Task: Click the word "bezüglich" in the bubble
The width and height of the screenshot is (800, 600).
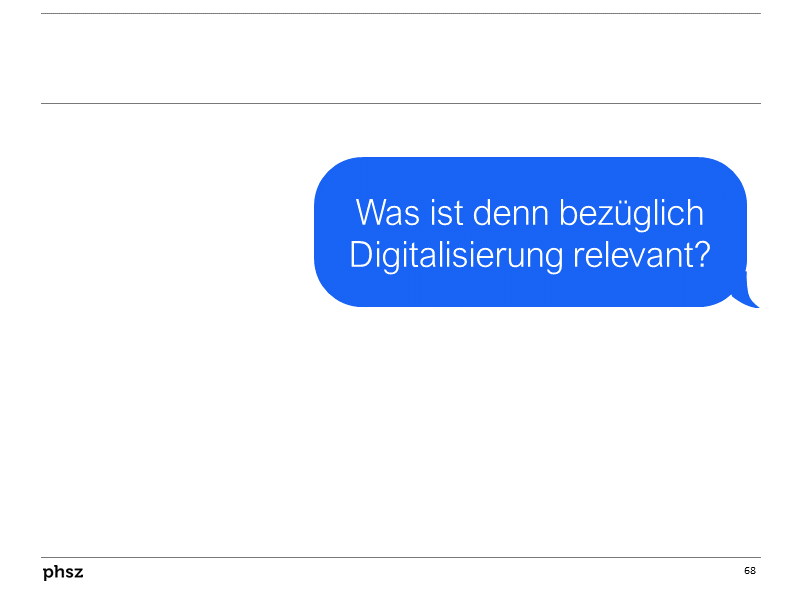Action: (632, 213)
